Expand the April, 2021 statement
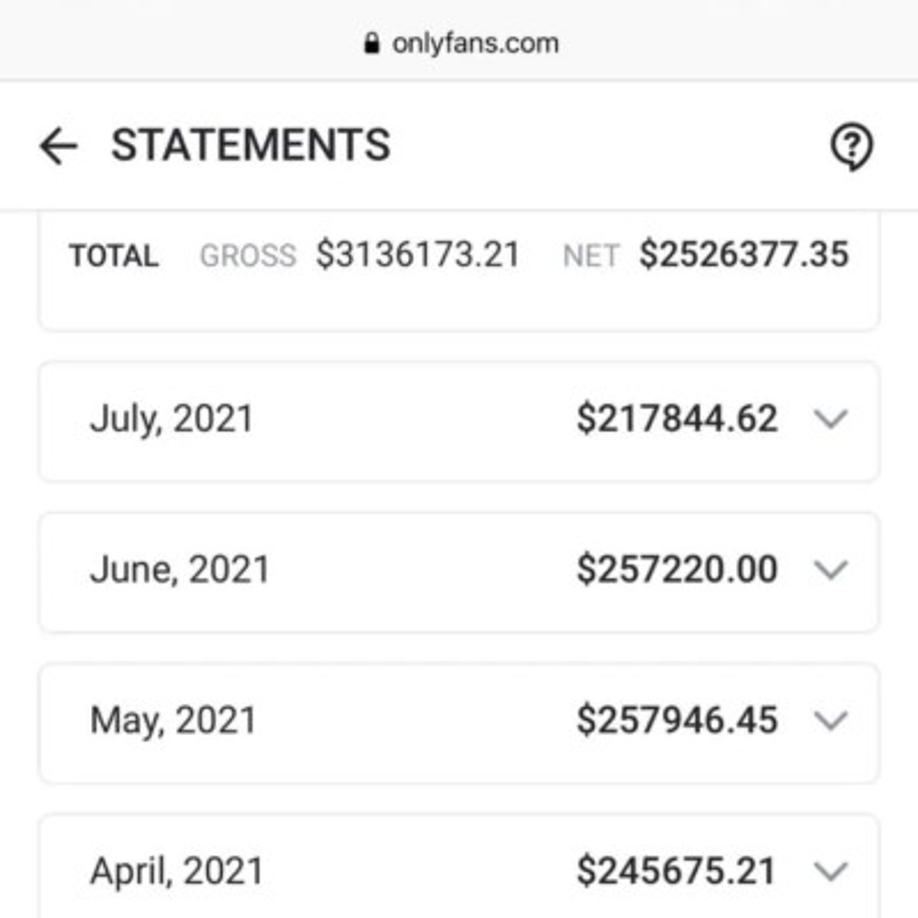This screenshot has height=918, width=918. pyautogui.click(x=831, y=872)
